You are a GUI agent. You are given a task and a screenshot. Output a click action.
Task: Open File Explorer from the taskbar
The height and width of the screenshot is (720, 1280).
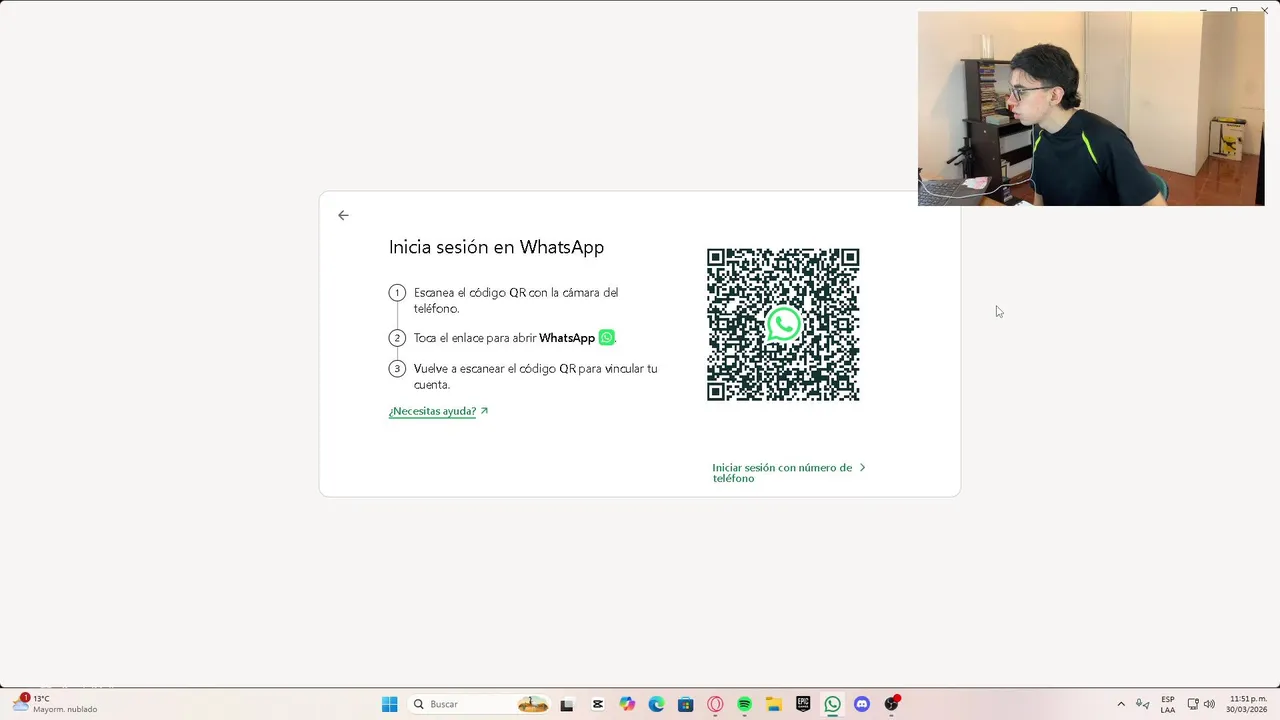coord(774,704)
